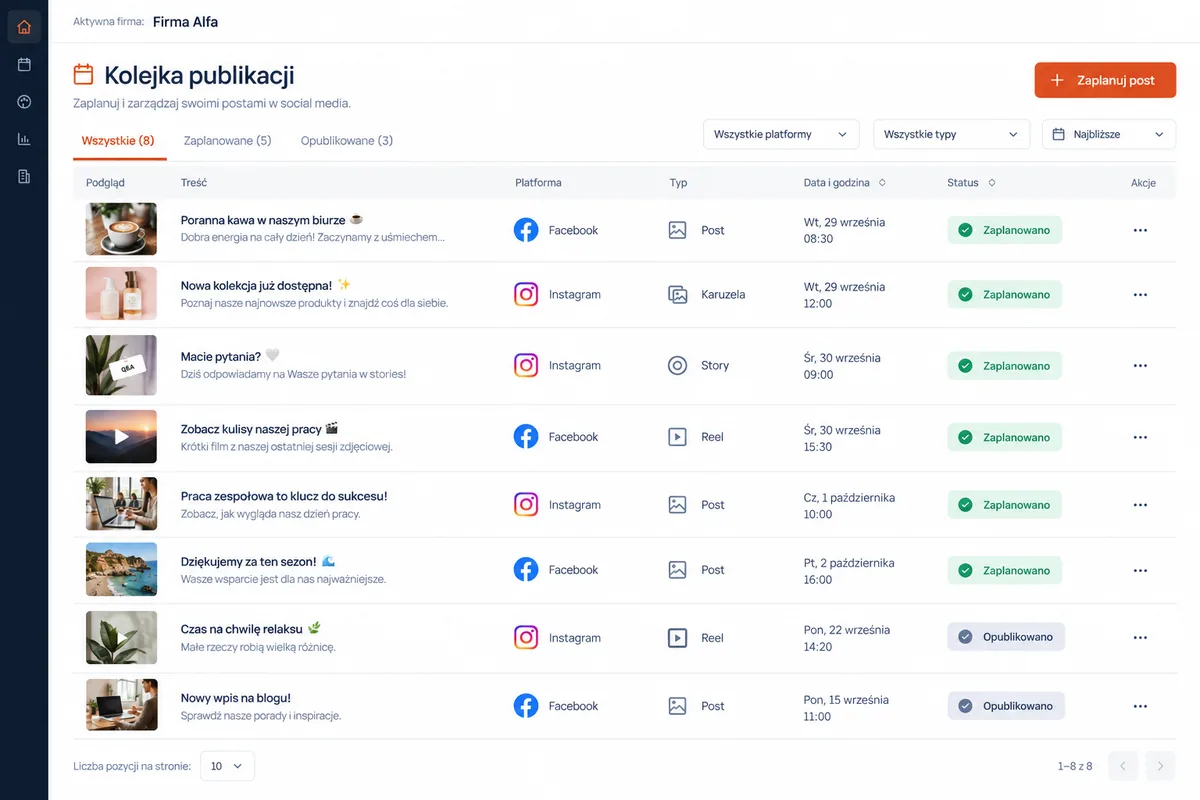Click the Zaplanuj post button
This screenshot has width=1200, height=800.
coord(1105,80)
